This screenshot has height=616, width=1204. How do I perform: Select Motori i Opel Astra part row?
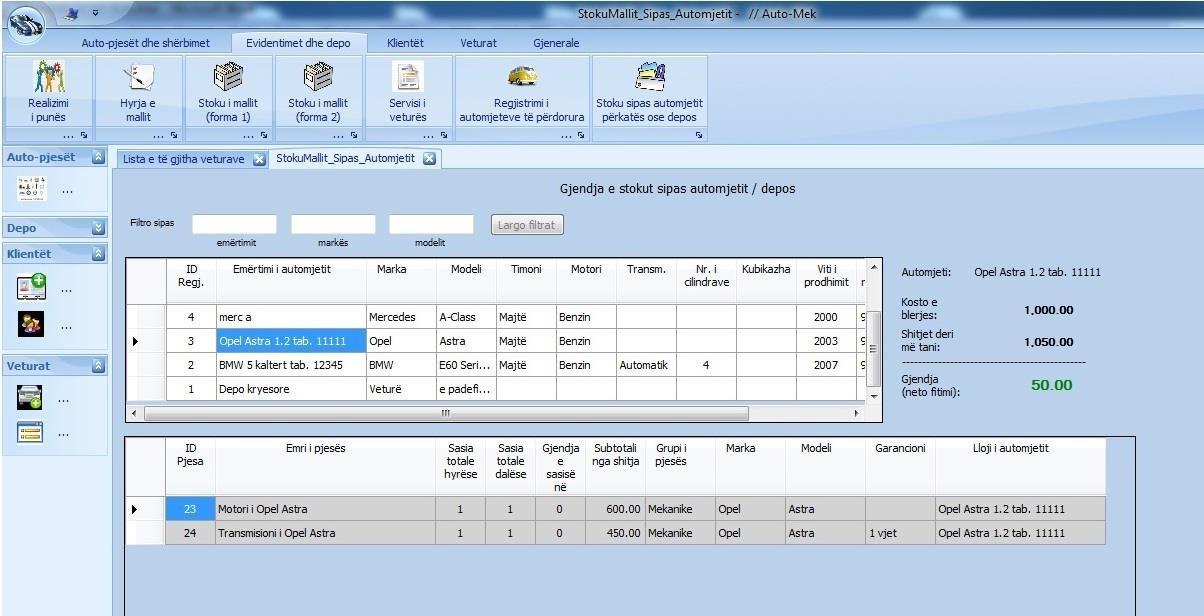tap(615, 509)
